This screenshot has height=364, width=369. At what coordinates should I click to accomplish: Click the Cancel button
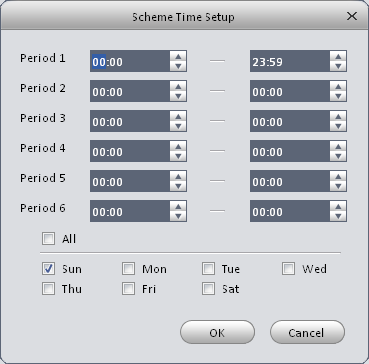(307, 332)
